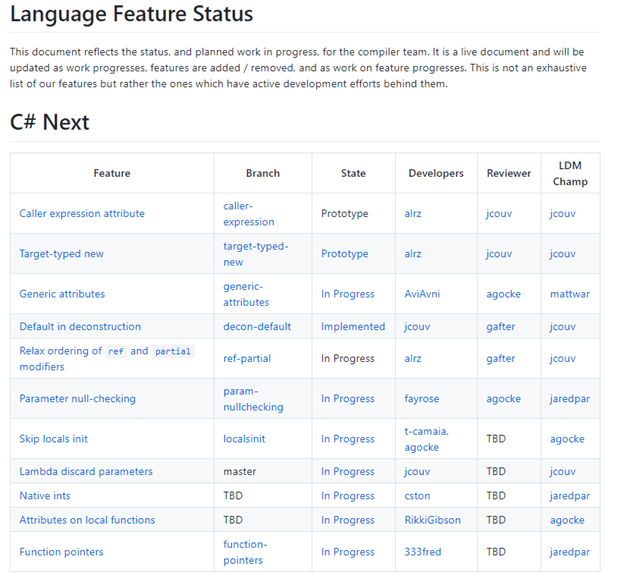Open reviewer jcouv in Caller expression attribute row
The image size is (624, 585).
(x=499, y=213)
